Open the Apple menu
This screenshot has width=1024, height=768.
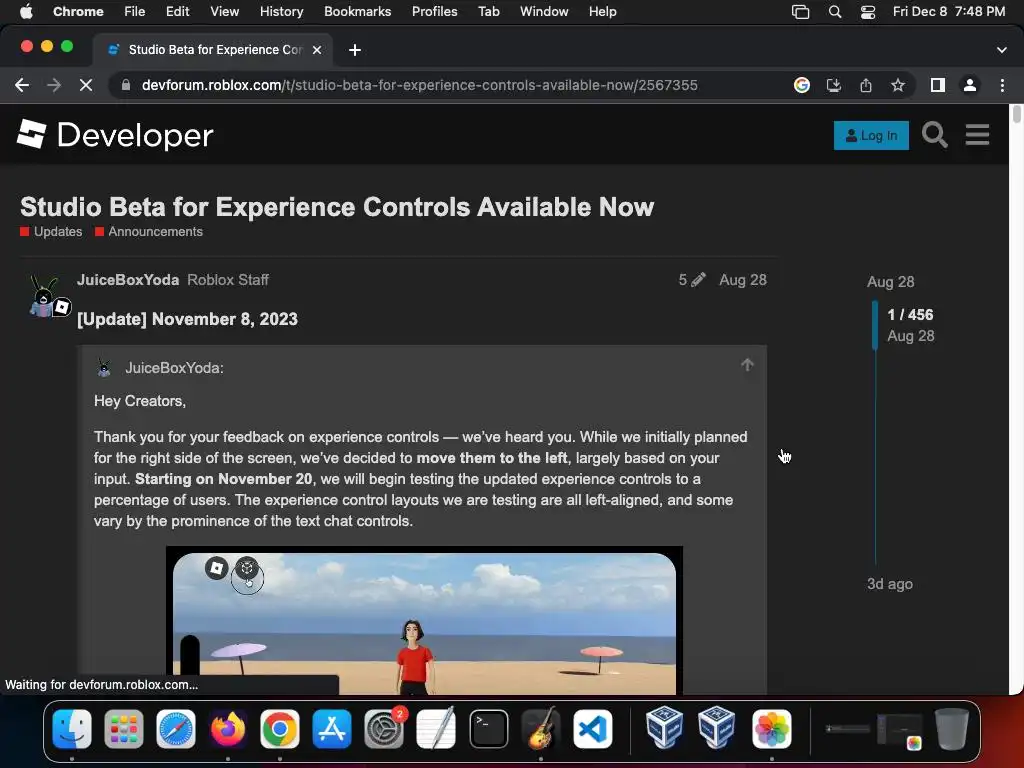click(26, 11)
